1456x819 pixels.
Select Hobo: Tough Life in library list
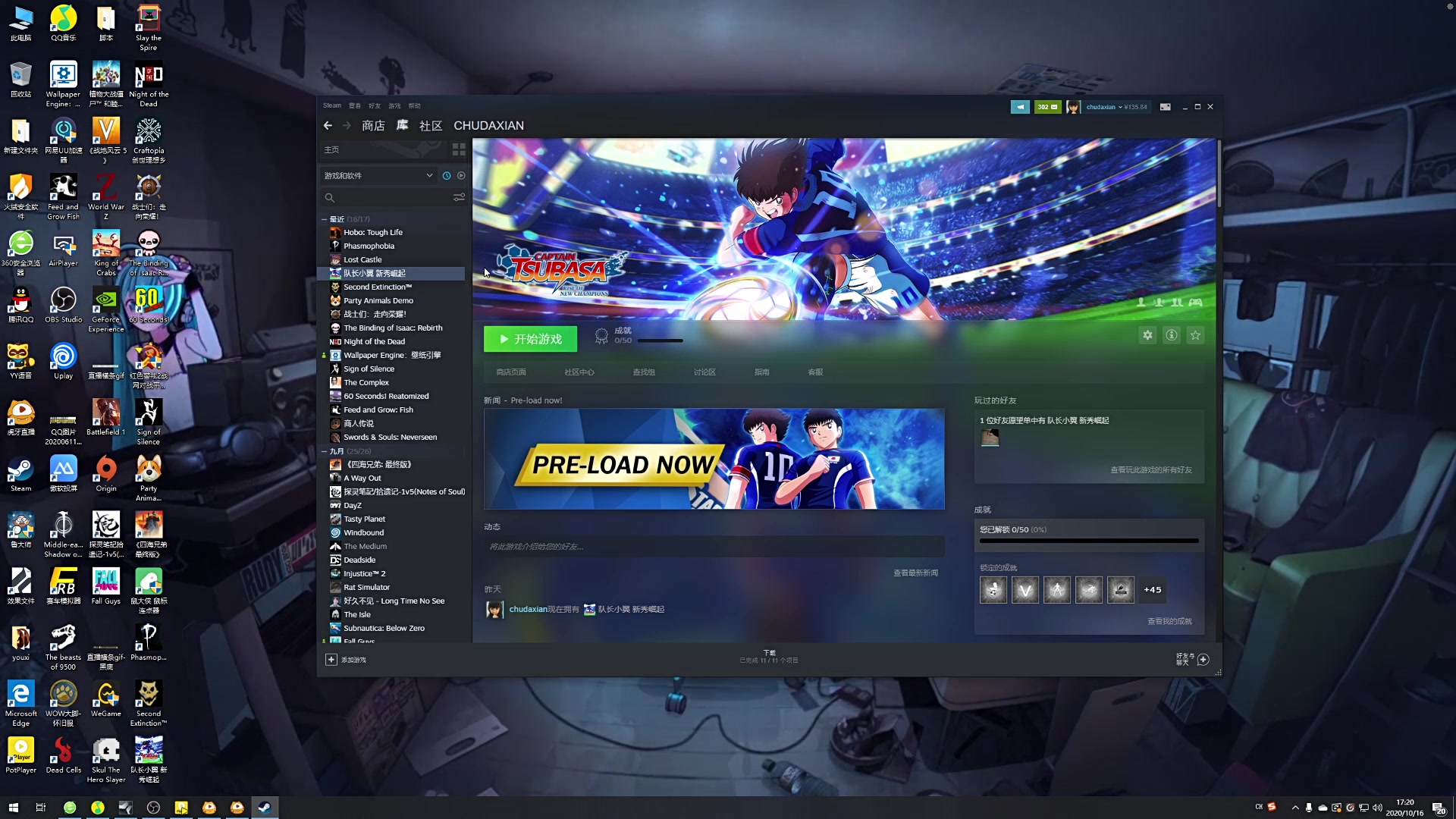(x=373, y=233)
